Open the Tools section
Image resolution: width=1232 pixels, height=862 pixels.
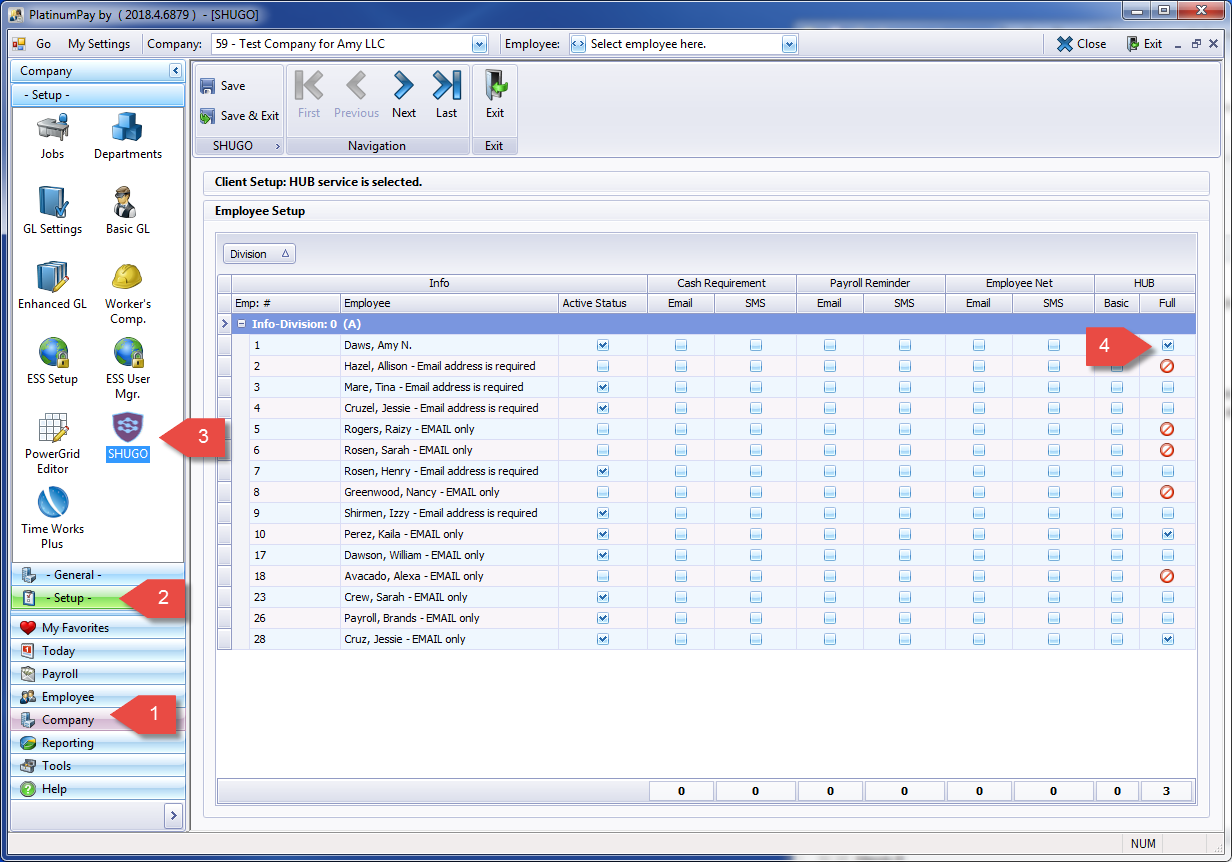pos(98,766)
